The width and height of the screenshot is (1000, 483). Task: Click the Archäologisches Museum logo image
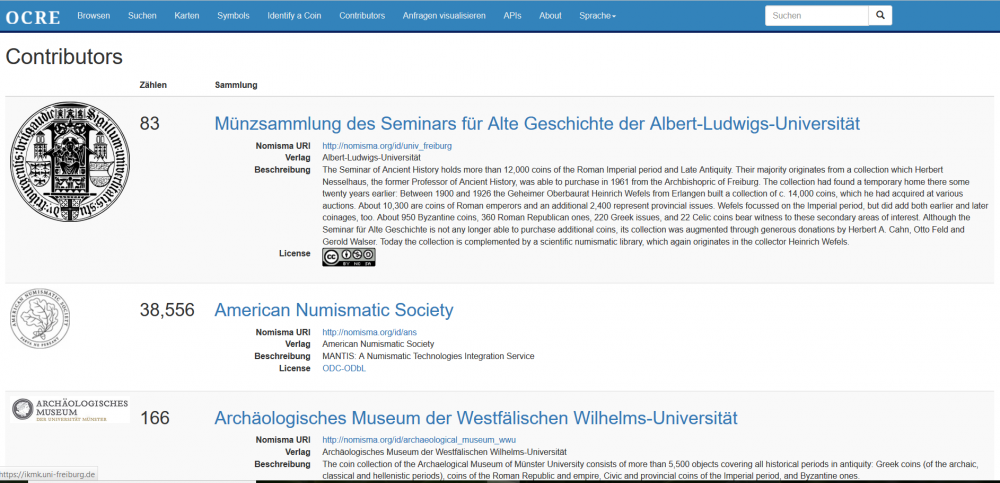click(70, 409)
